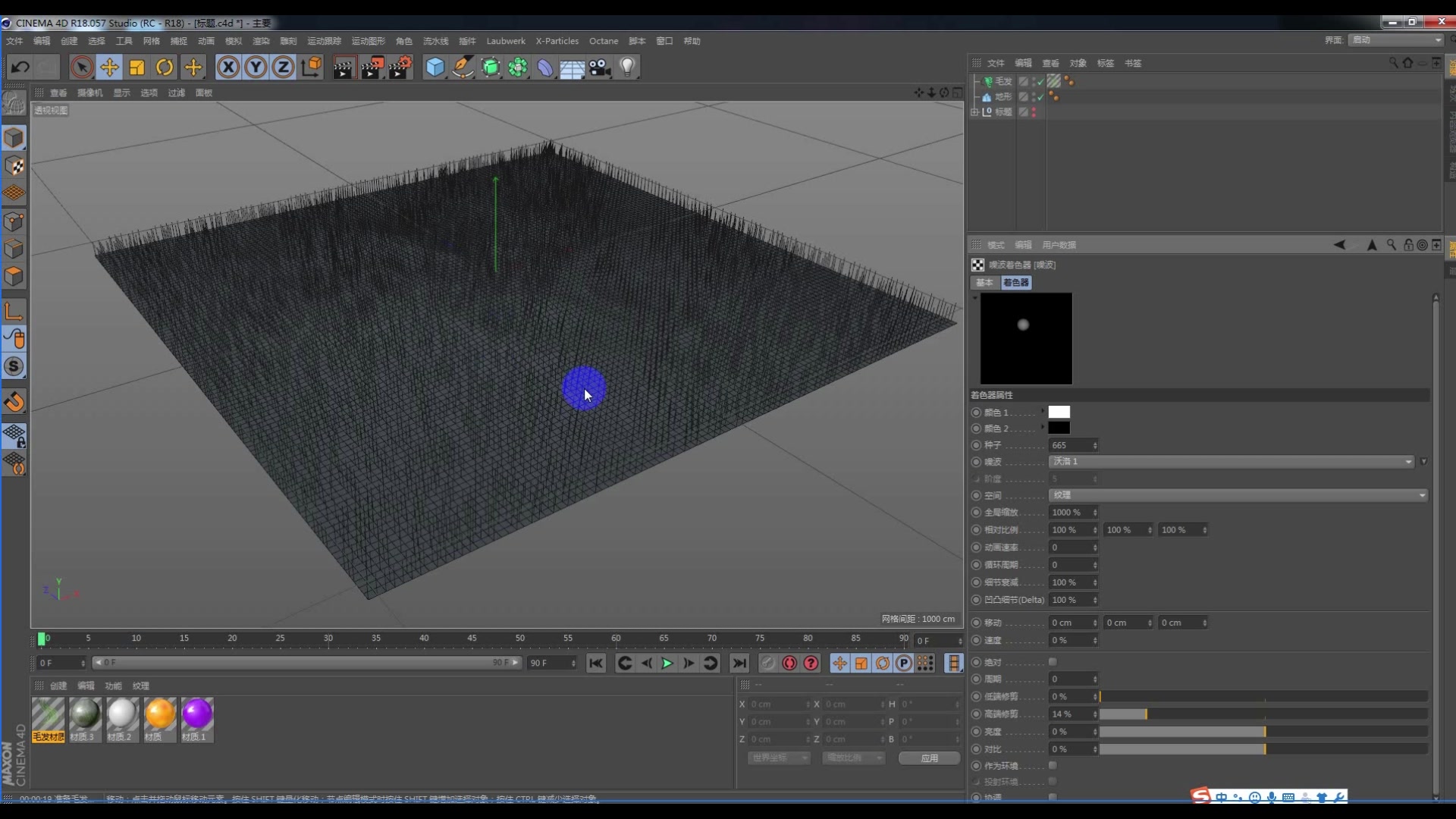
Task: Expand the 标题 object tree node
Action: (x=975, y=112)
